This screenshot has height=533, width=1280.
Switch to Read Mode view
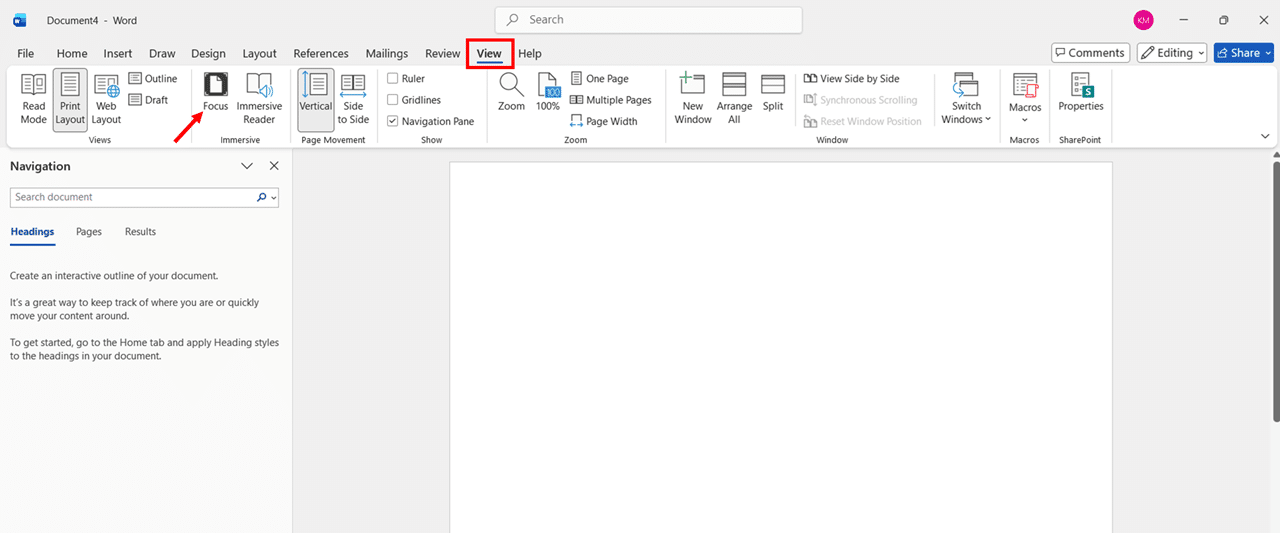[x=34, y=99]
